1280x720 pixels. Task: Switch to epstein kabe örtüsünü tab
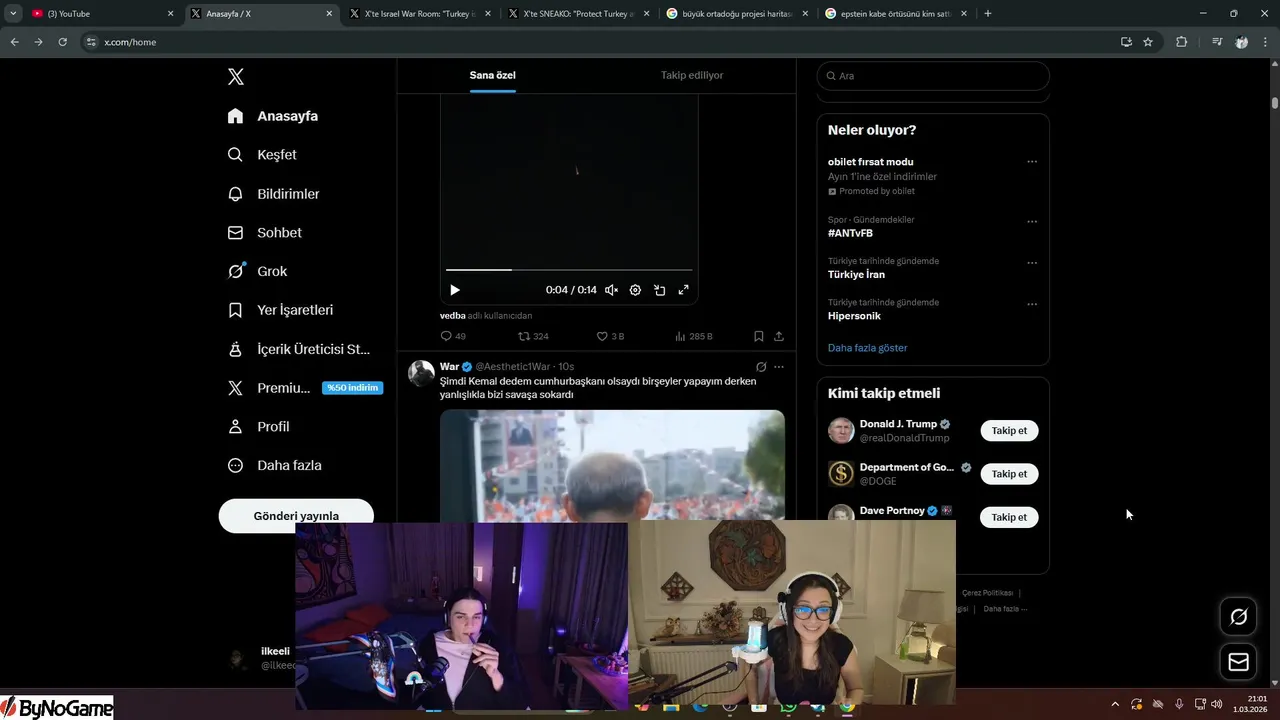click(897, 14)
